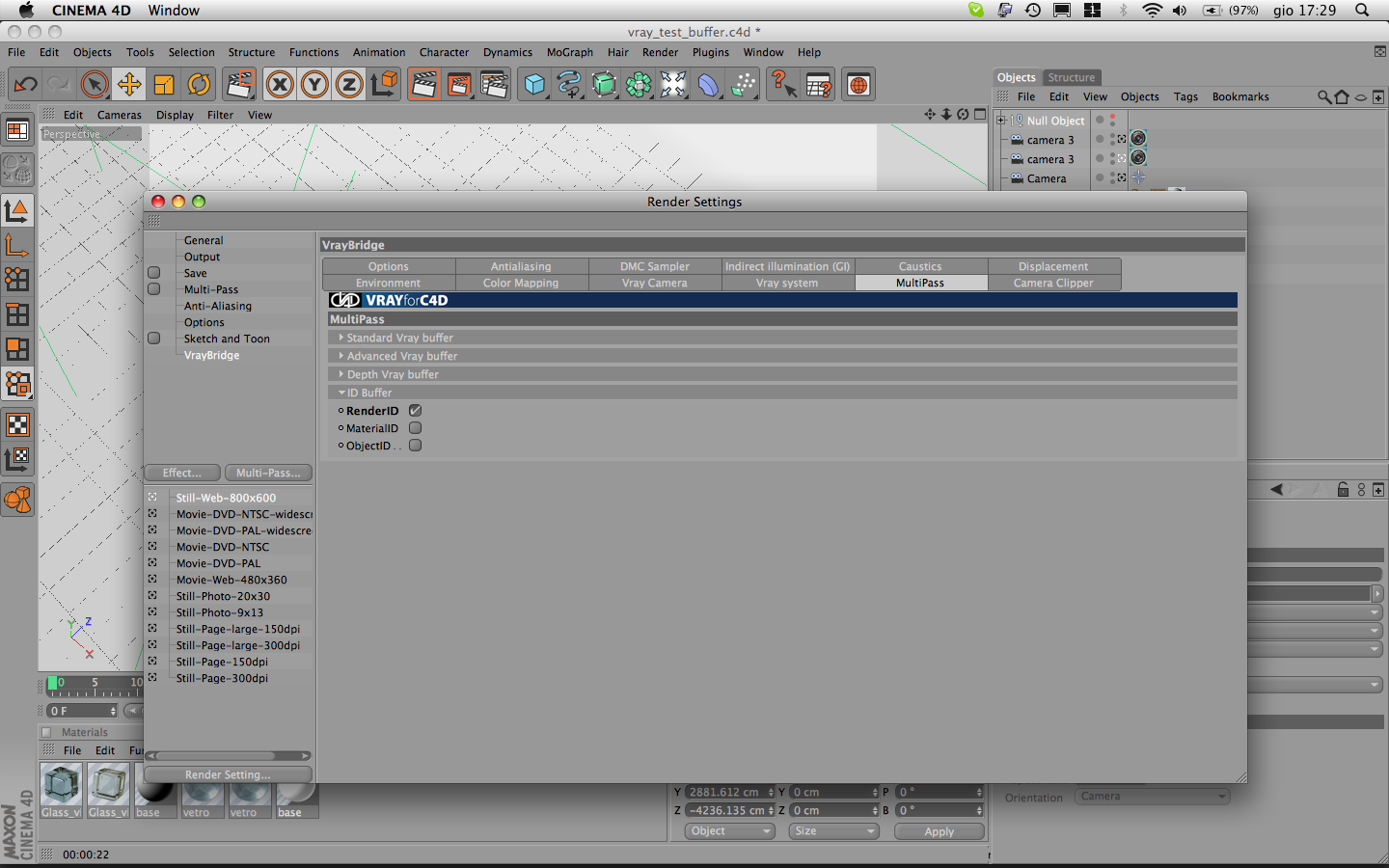The height and width of the screenshot is (868, 1389).
Task: Open render settings clapperboard icon
Action: 494,85
